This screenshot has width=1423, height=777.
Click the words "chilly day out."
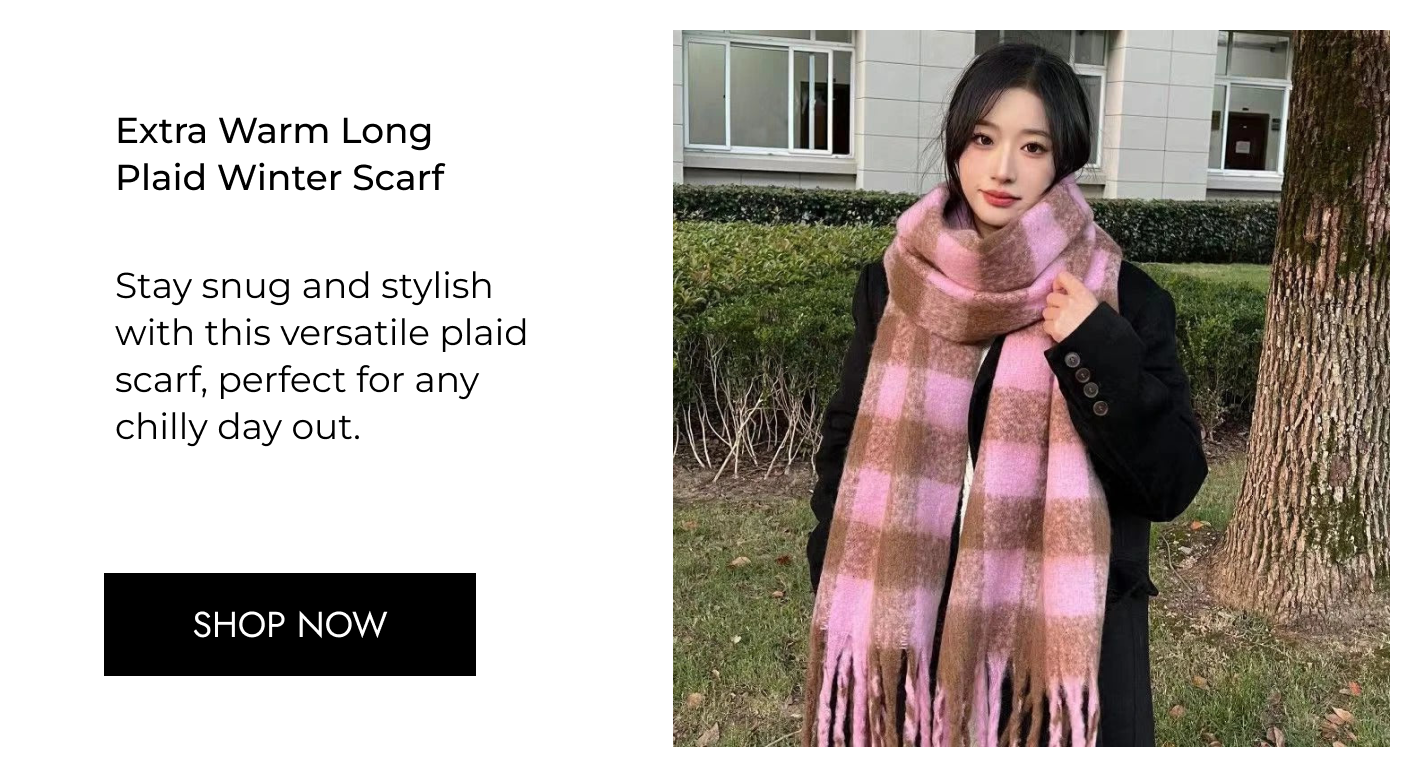[237, 428]
